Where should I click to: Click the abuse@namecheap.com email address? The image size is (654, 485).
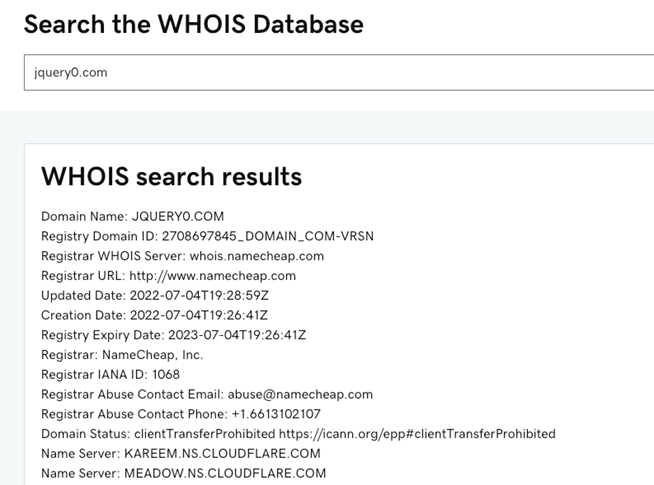click(x=300, y=394)
